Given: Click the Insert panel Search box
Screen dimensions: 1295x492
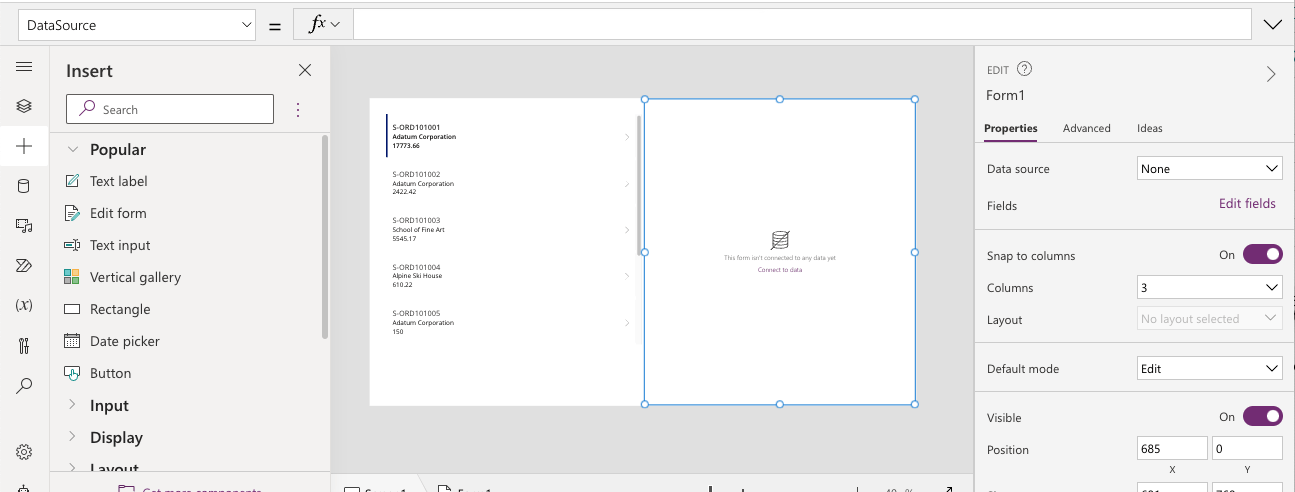Looking at the screenshot, I should click(170, 109).
